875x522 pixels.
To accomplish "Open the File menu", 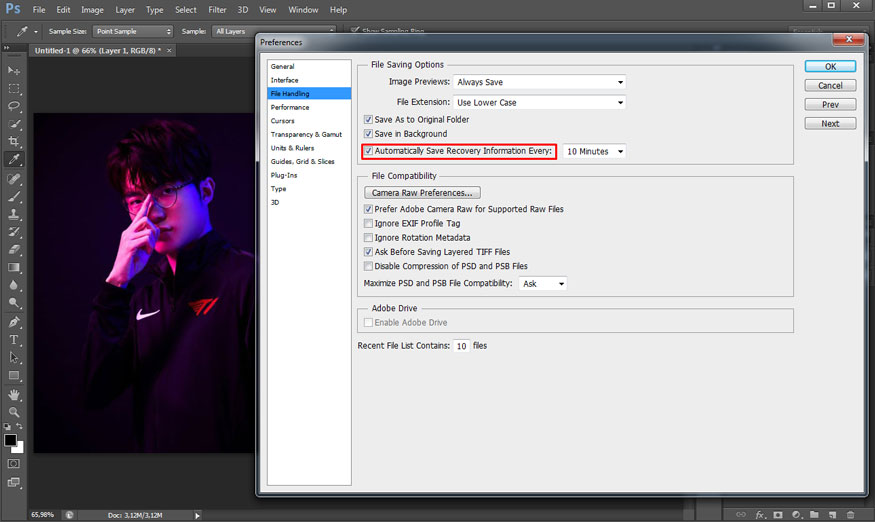I will click(x=39, y=10).
